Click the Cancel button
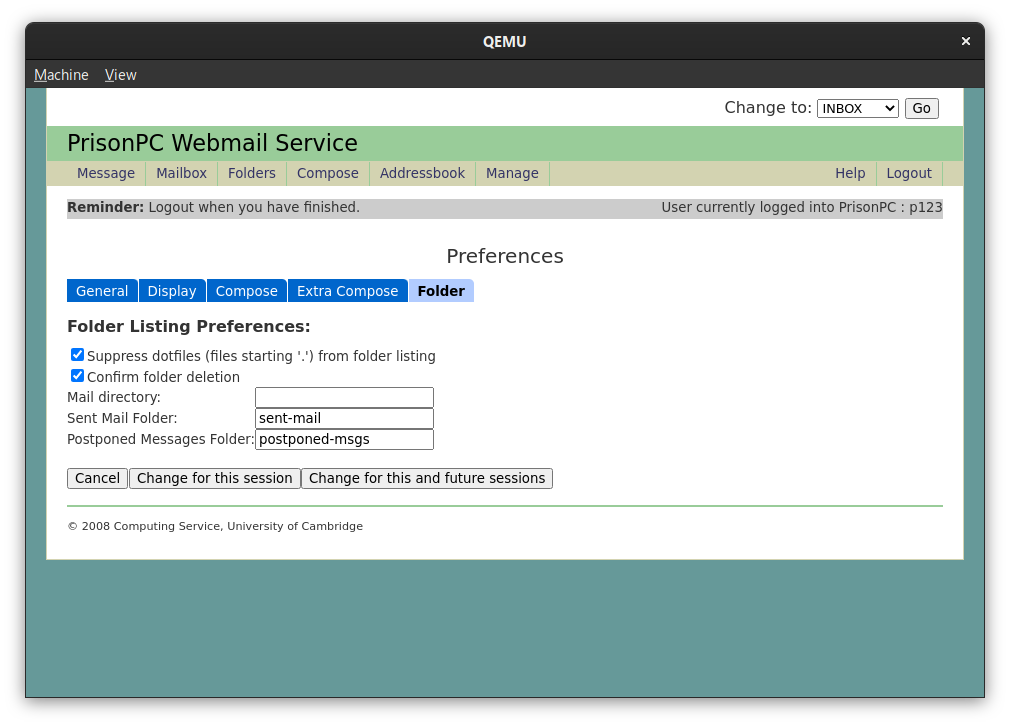 97,478
